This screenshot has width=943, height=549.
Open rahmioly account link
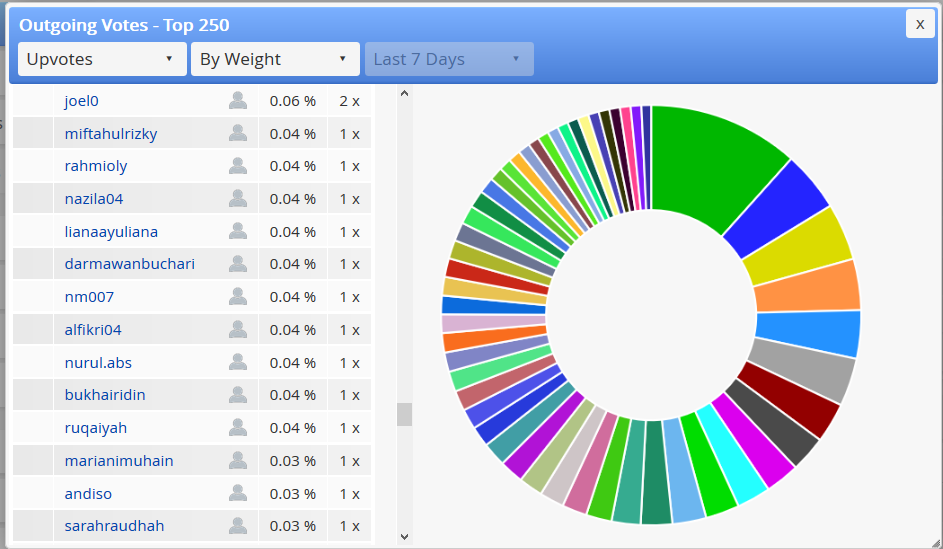pyautogui.click(x=96, y=166)
